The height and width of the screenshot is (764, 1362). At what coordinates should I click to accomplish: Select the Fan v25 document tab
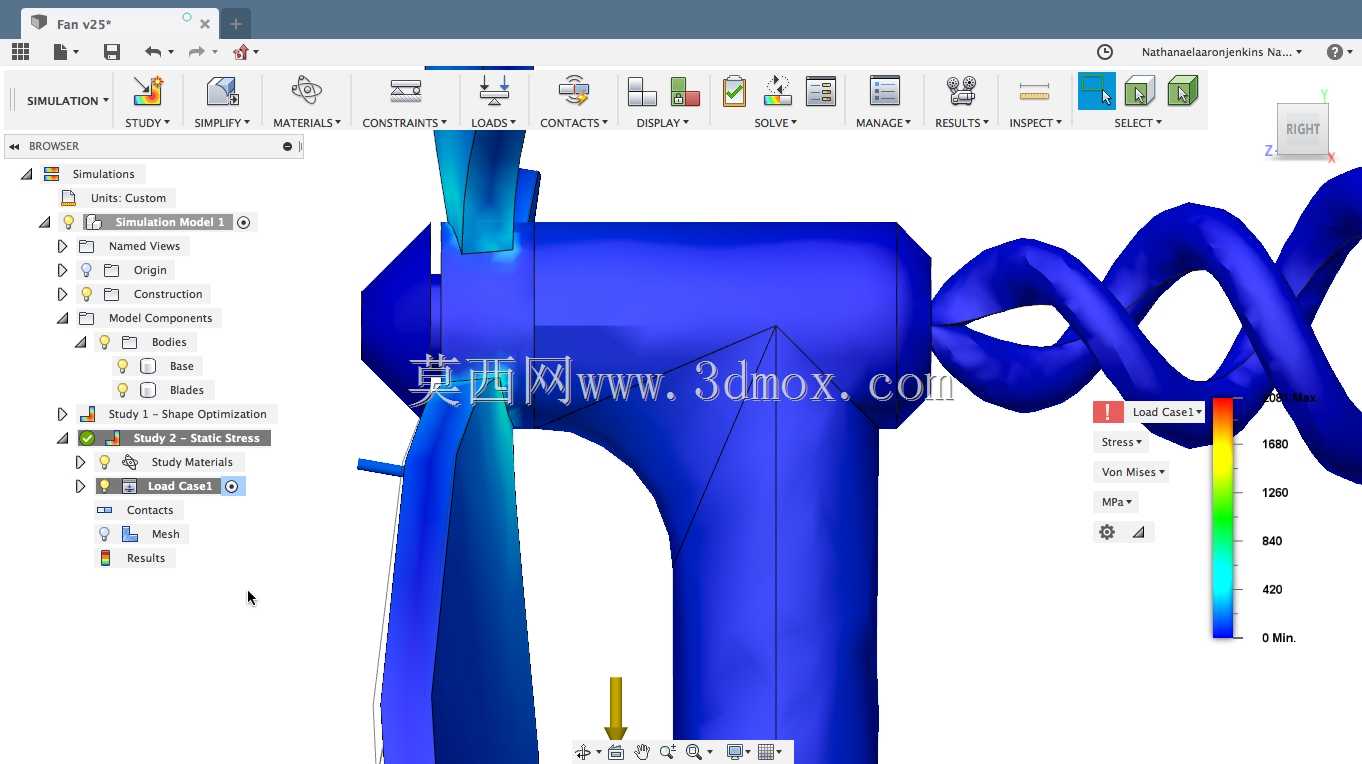coord(120,24)
